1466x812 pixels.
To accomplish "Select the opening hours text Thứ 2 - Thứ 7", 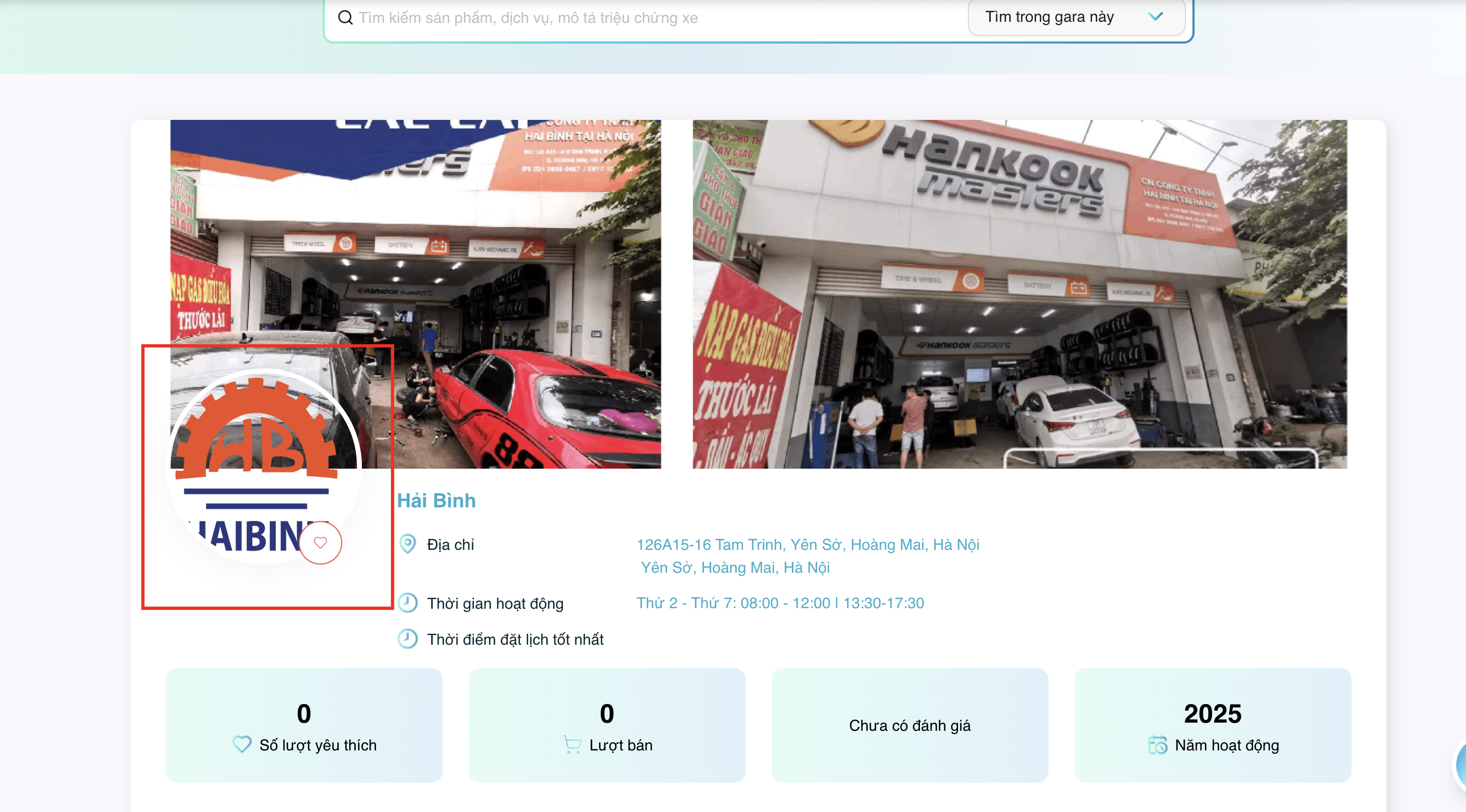I will coord(780,603).
